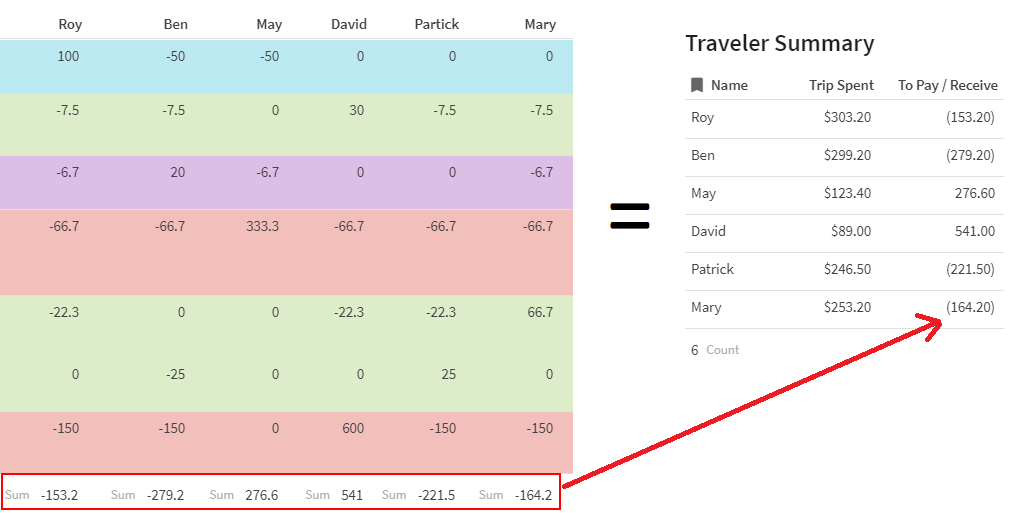Click the 100 cell in blue row
The width and height of the screenshot is (1028, 513).
[x=68, y=56]
